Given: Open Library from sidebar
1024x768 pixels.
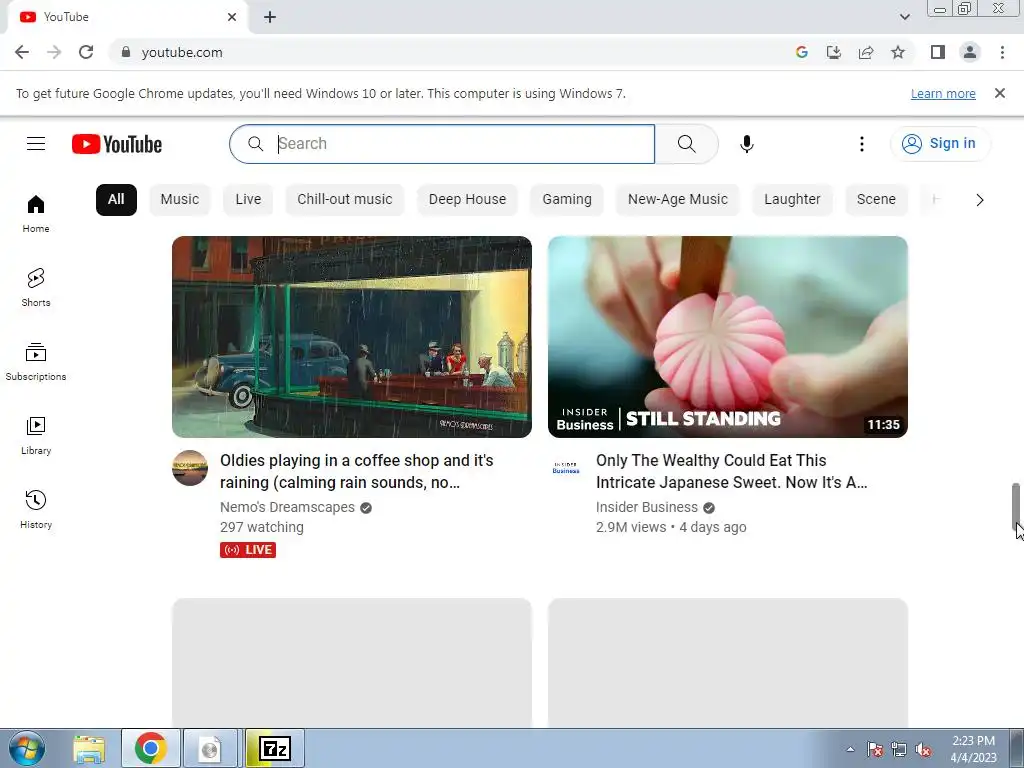Looking at the screenshot, I should pos(36,436).
